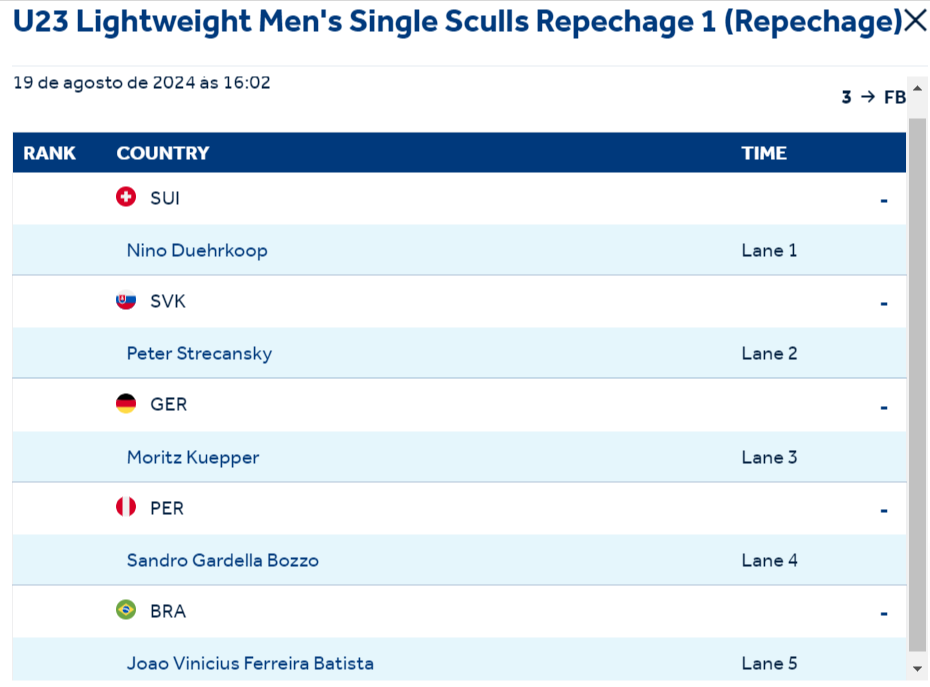This screenshot has width=930, height=687.
Task: Open Joao Vinicius Ferreira Batista profile
Action: (x=250, y=663)
